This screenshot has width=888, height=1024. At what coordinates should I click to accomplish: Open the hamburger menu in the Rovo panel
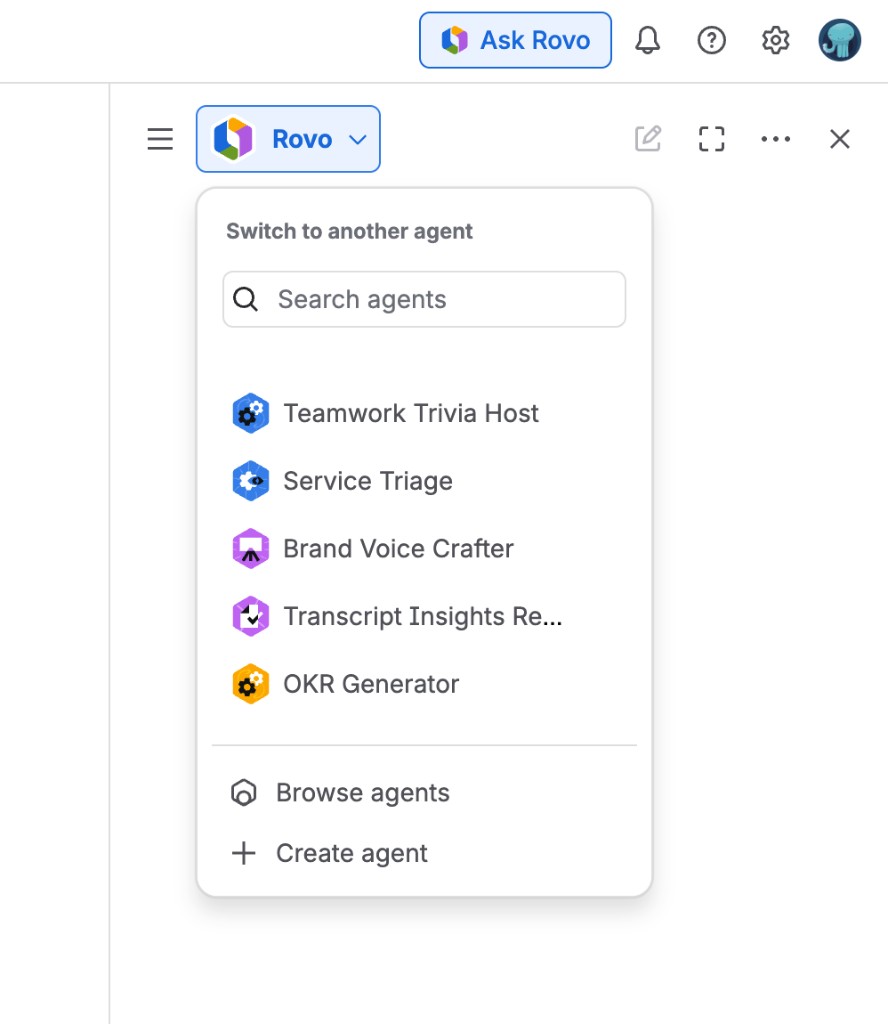point(160,139)
